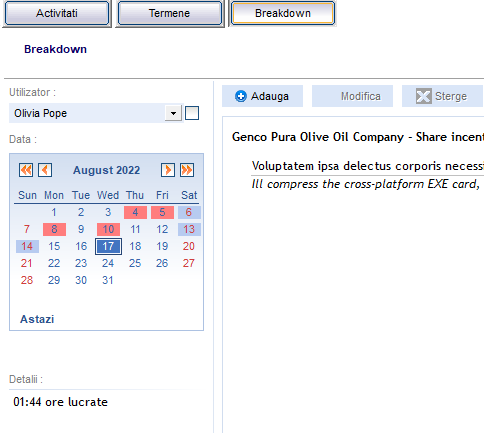Image resolution: width=484 pixels, height=433 pixels.
Task: Pick August 10 on the calendar
Action: click(108, 229)
